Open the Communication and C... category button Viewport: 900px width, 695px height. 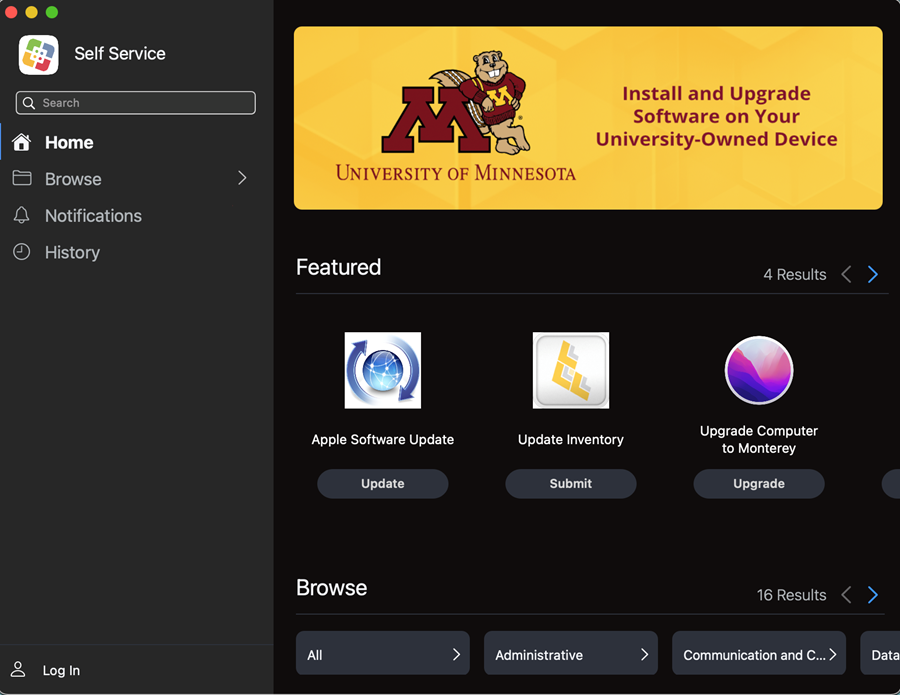759,653
